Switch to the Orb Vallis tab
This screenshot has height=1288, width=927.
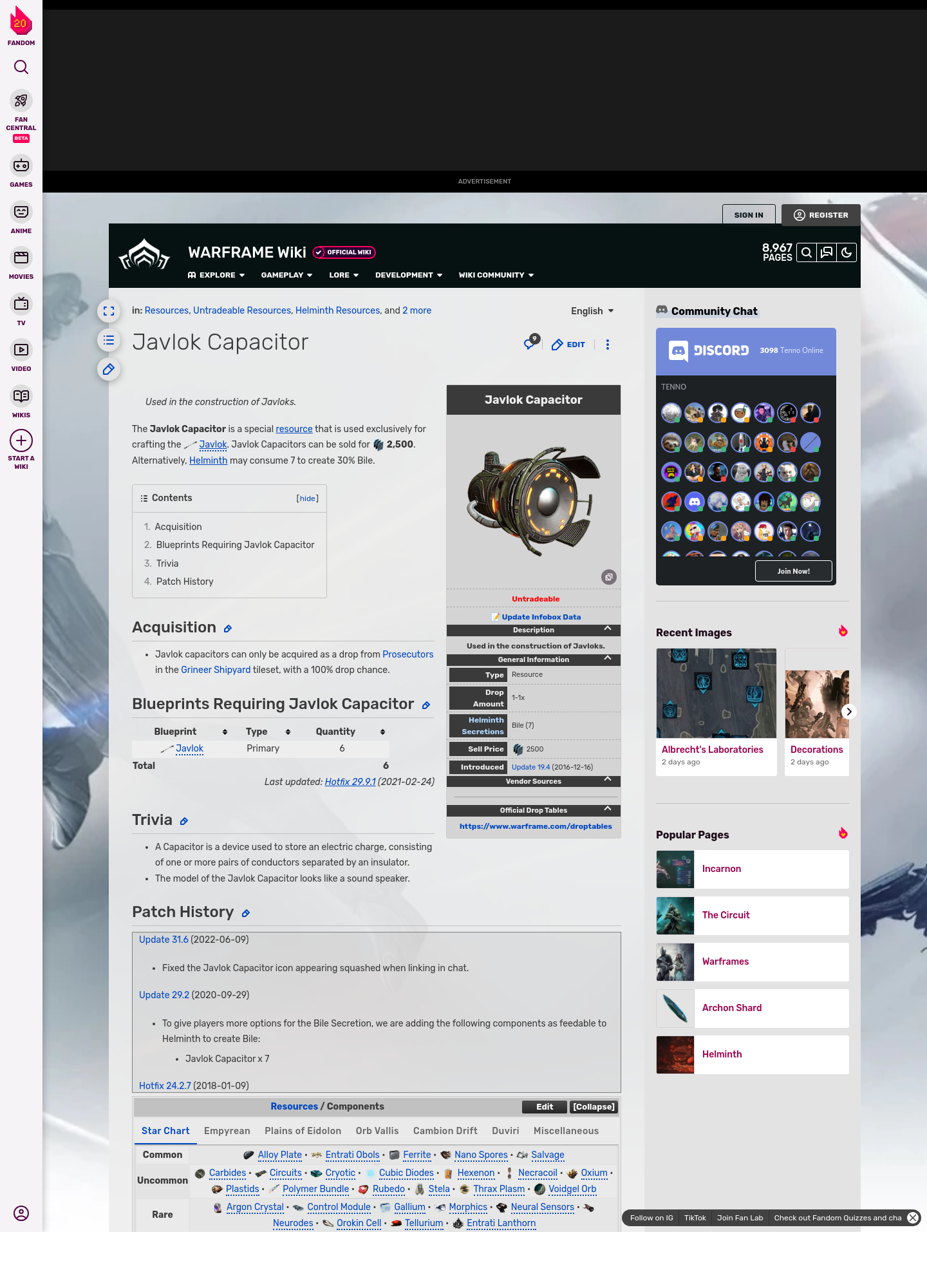pyautogui.click(x=377, y=1131)
